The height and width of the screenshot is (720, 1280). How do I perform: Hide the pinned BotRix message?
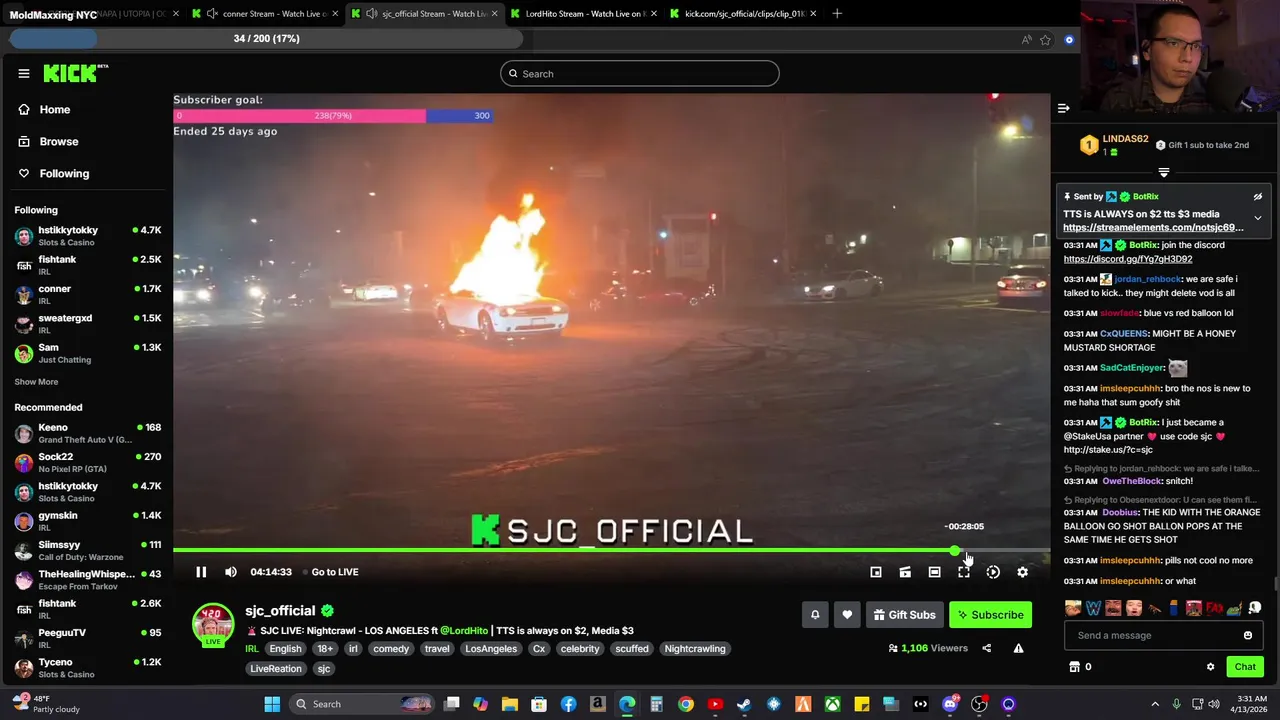tap(1258, 197)
